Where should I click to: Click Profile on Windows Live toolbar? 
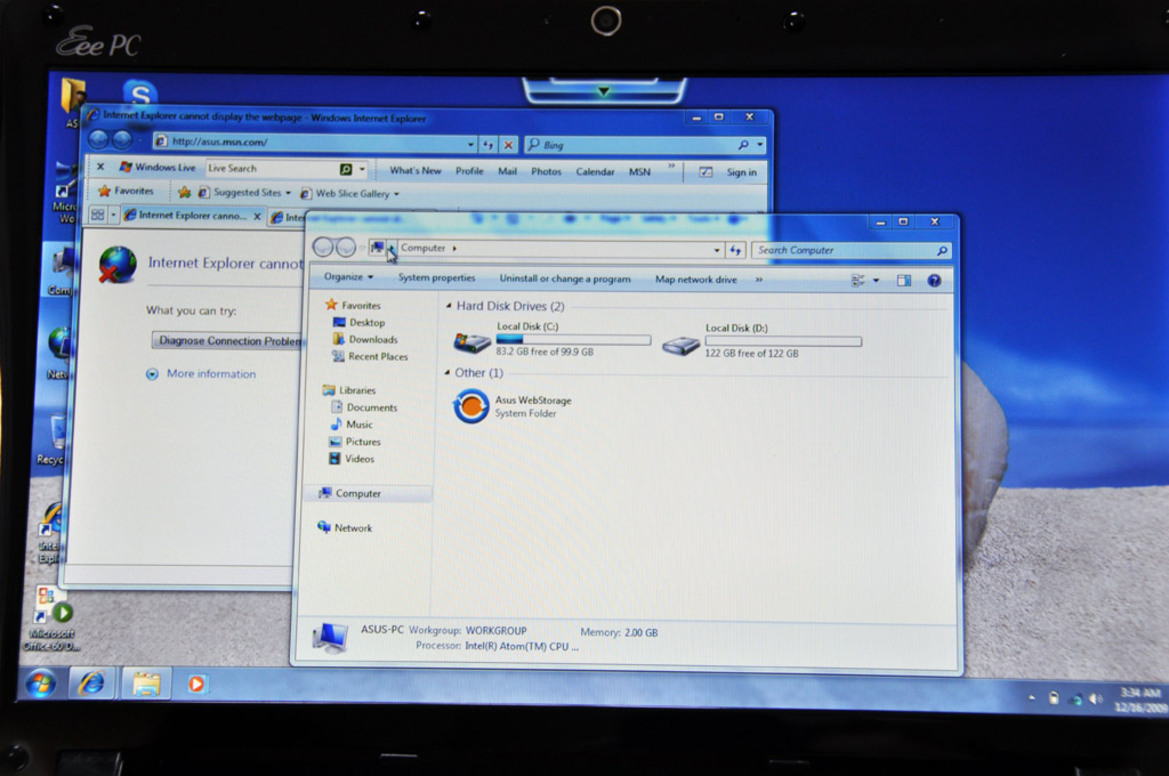click(470, 171)
